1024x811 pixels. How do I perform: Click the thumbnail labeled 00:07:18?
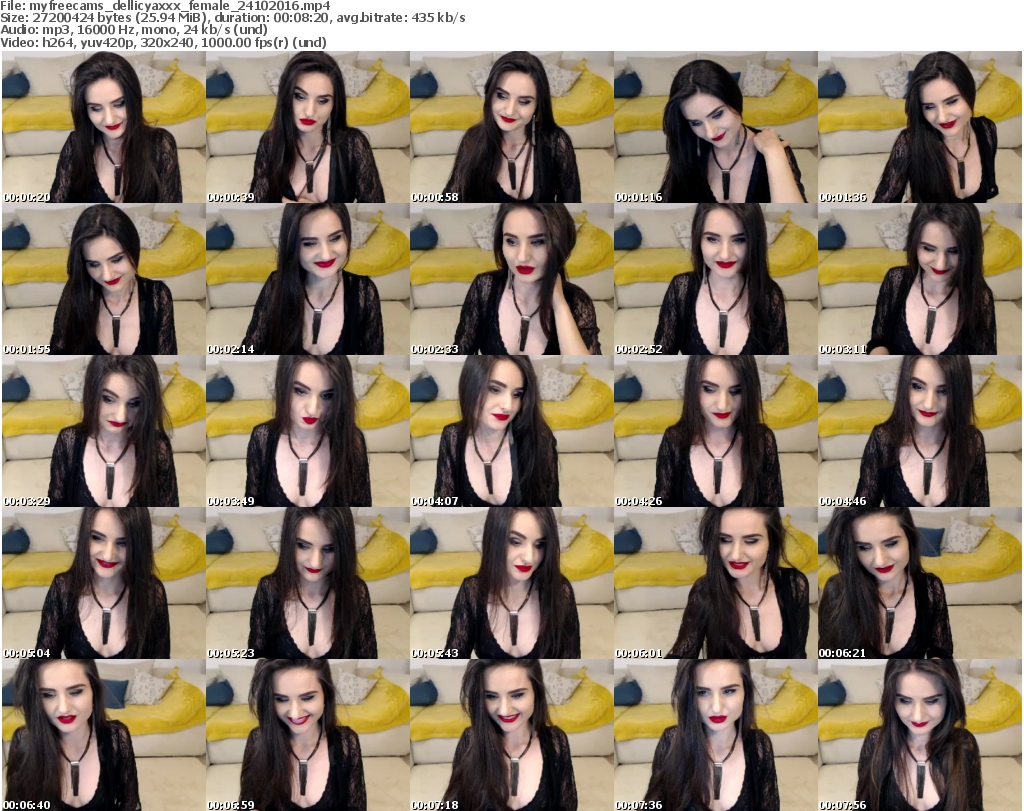[x=511, y=735]
